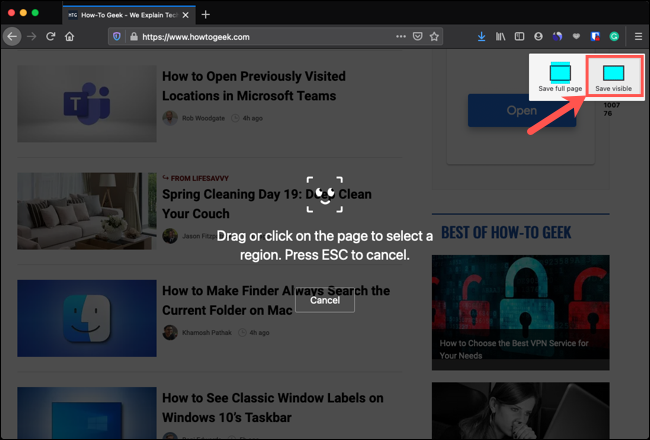Open the Library icon in toolbar
This screenshot has height=440, width=650.
tap(500, 37)
